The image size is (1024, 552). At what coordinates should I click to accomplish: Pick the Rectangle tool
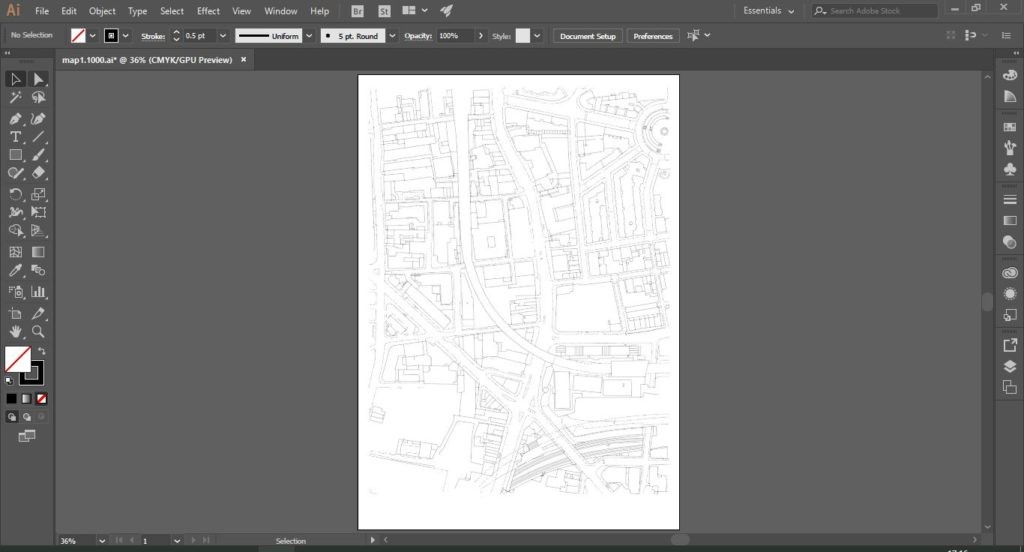pyautogui.click(x=15, y=155)
